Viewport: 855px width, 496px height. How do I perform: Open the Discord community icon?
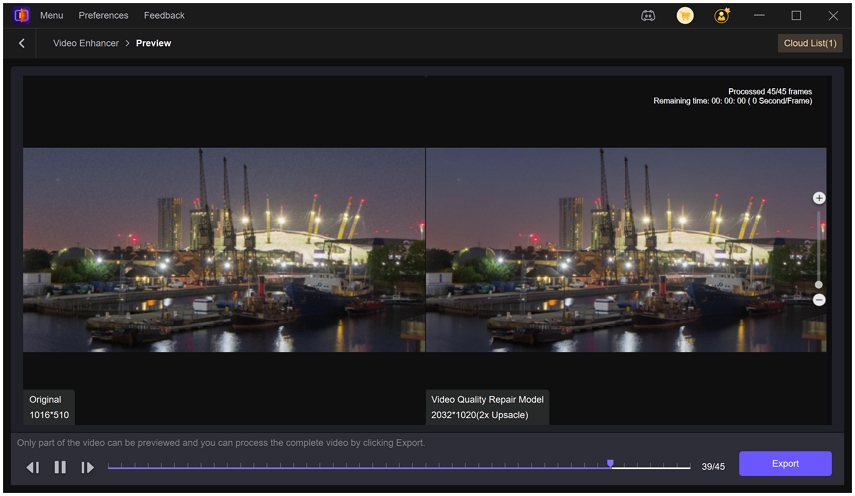(648, 16)
